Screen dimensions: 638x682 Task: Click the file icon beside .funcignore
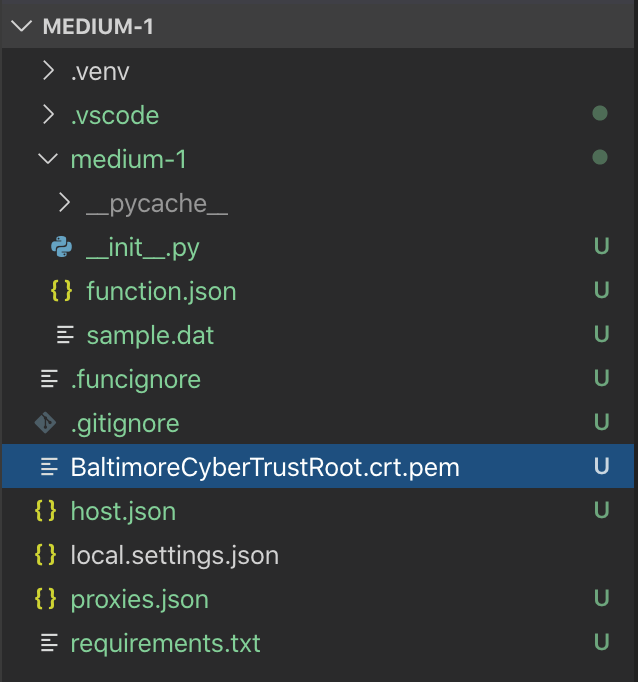[x=48, y=379]
